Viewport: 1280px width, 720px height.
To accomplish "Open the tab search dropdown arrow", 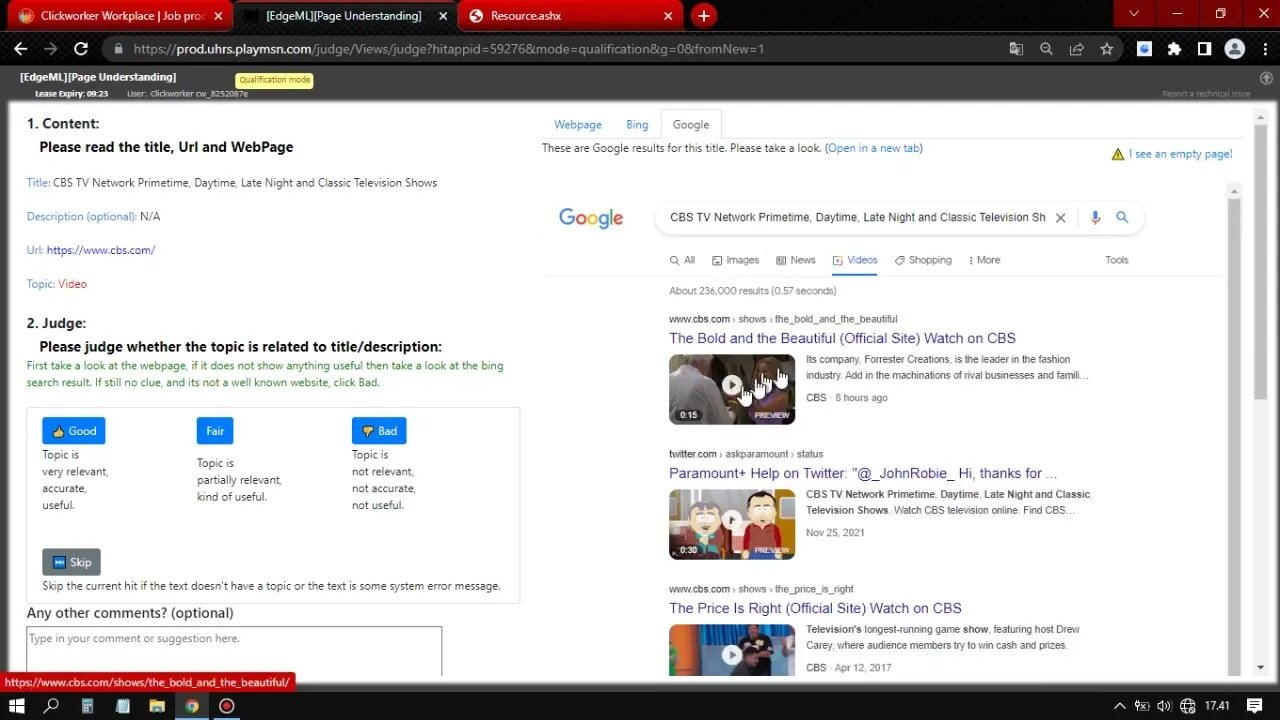I will pyautogui.click(x=1133, y=14).
